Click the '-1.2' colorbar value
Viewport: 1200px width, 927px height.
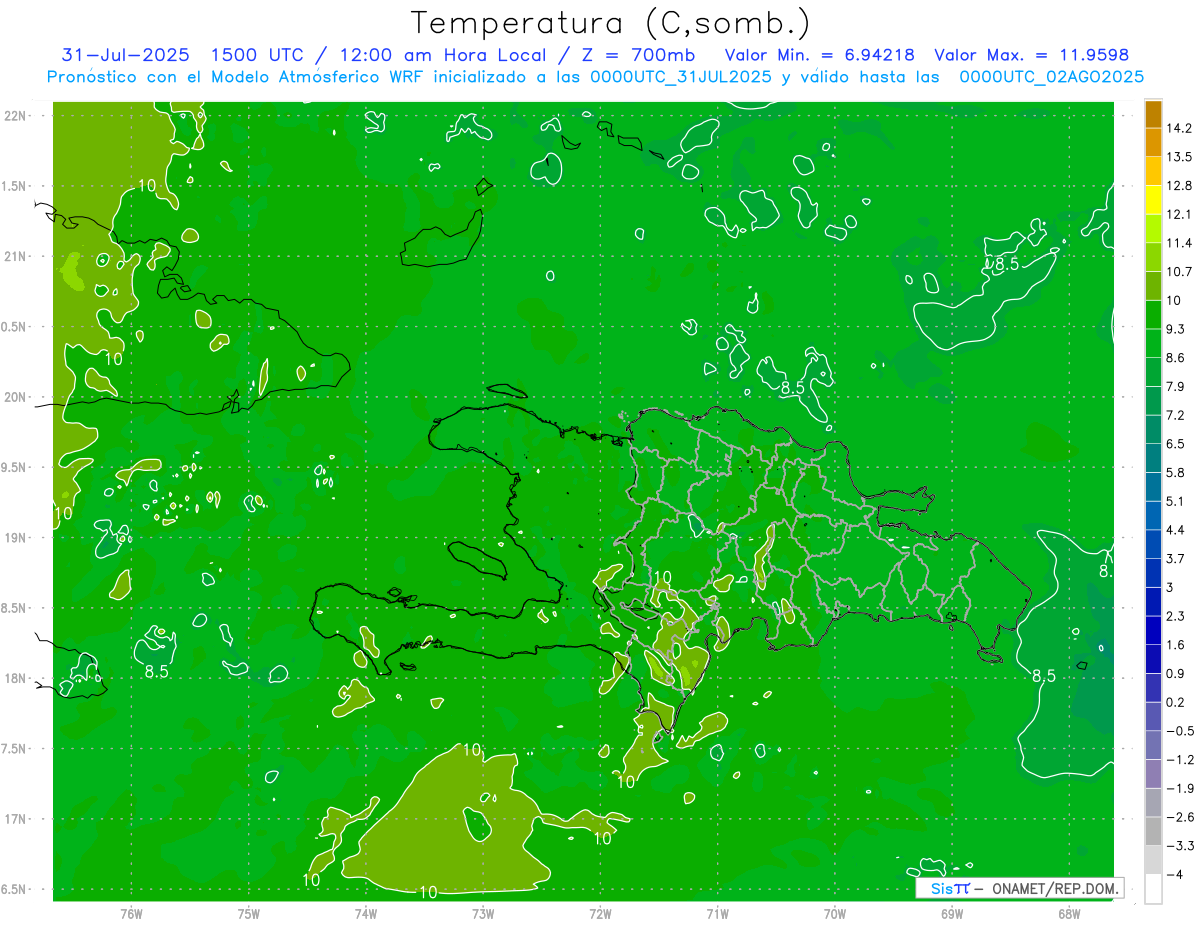point(1180,760)
